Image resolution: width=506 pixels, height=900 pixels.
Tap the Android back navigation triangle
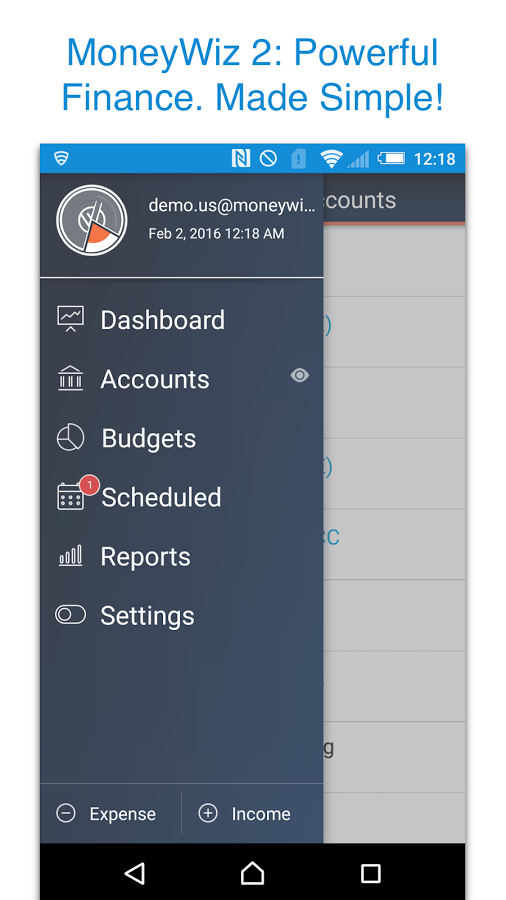[135, 873]
